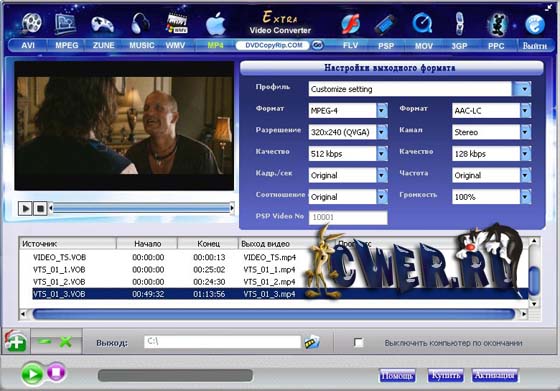Viewport: 560px width, 391px height.
Task: Switch to the 3GP format tab
Action: pos(459,46)
